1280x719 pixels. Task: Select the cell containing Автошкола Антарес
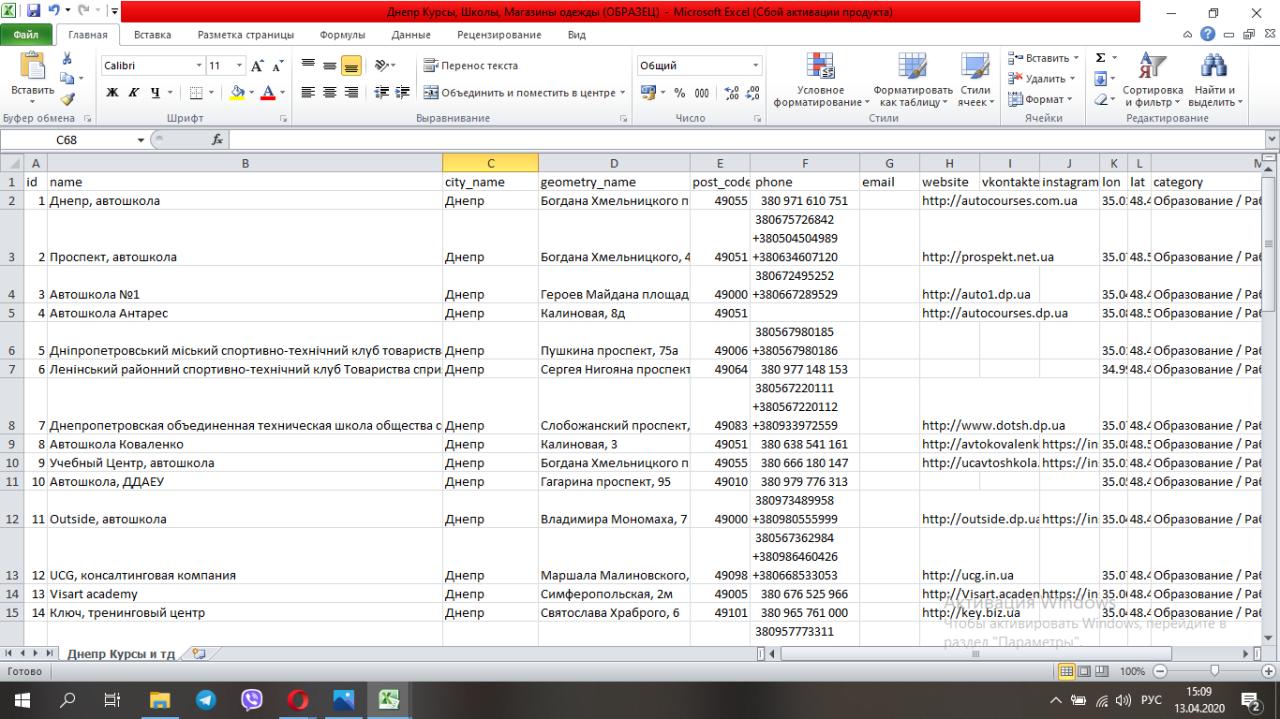tap(245, 313)
